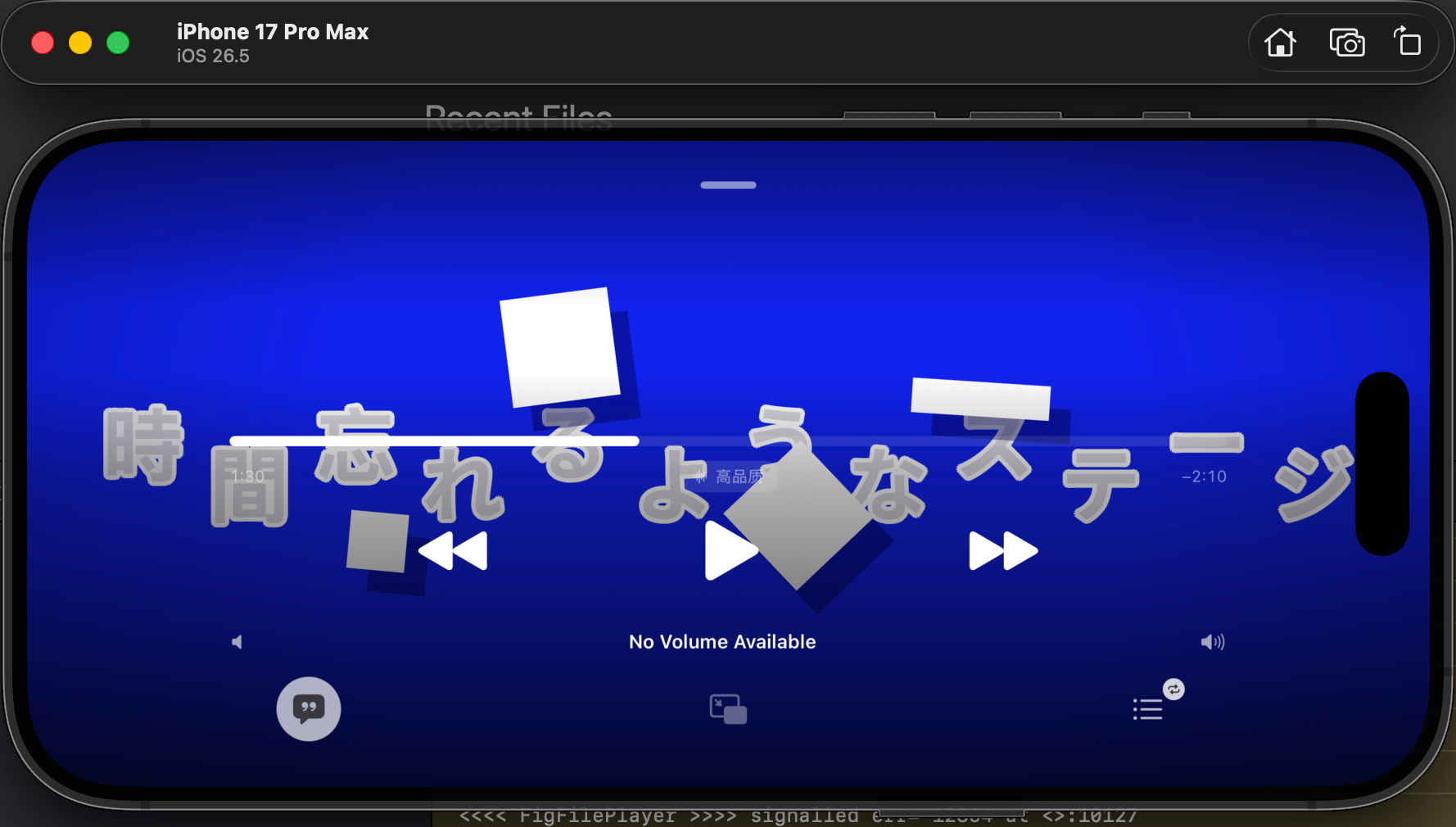Toggle the lyrics view button
The width and height of the screenshot is (1456, 827).
point(309,709)
